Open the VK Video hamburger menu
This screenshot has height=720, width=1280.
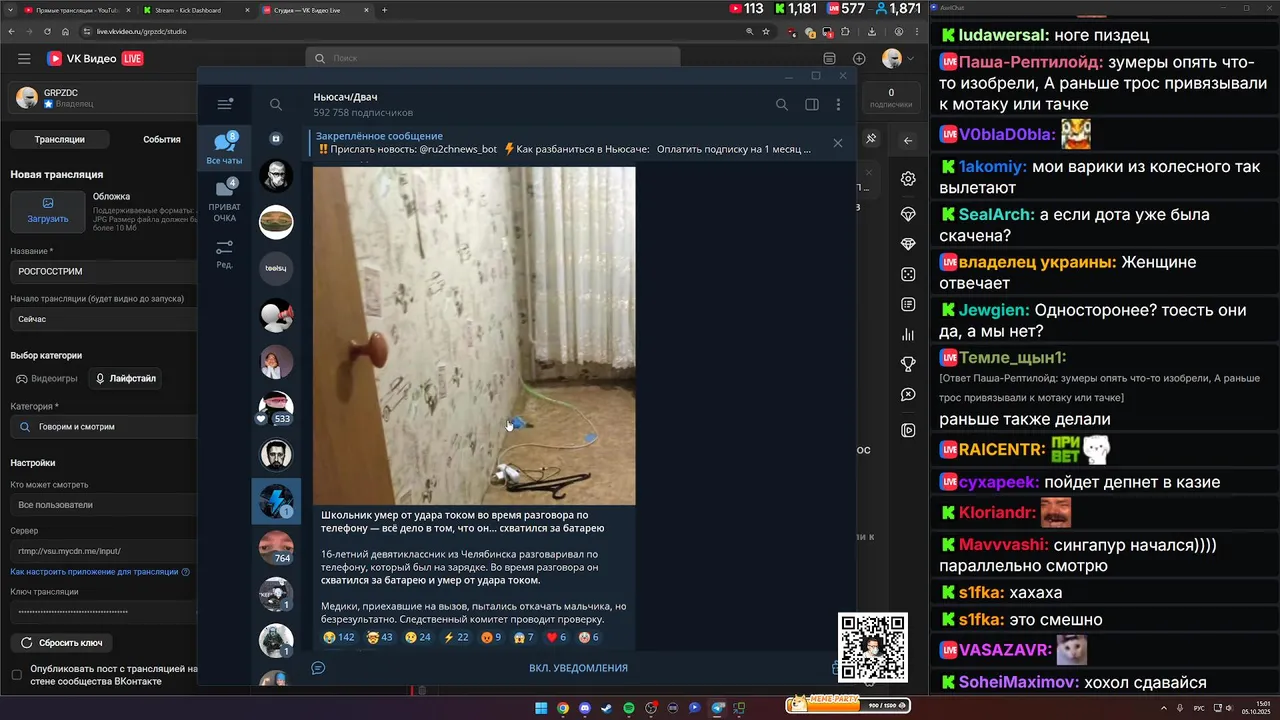tap(24, 59)
